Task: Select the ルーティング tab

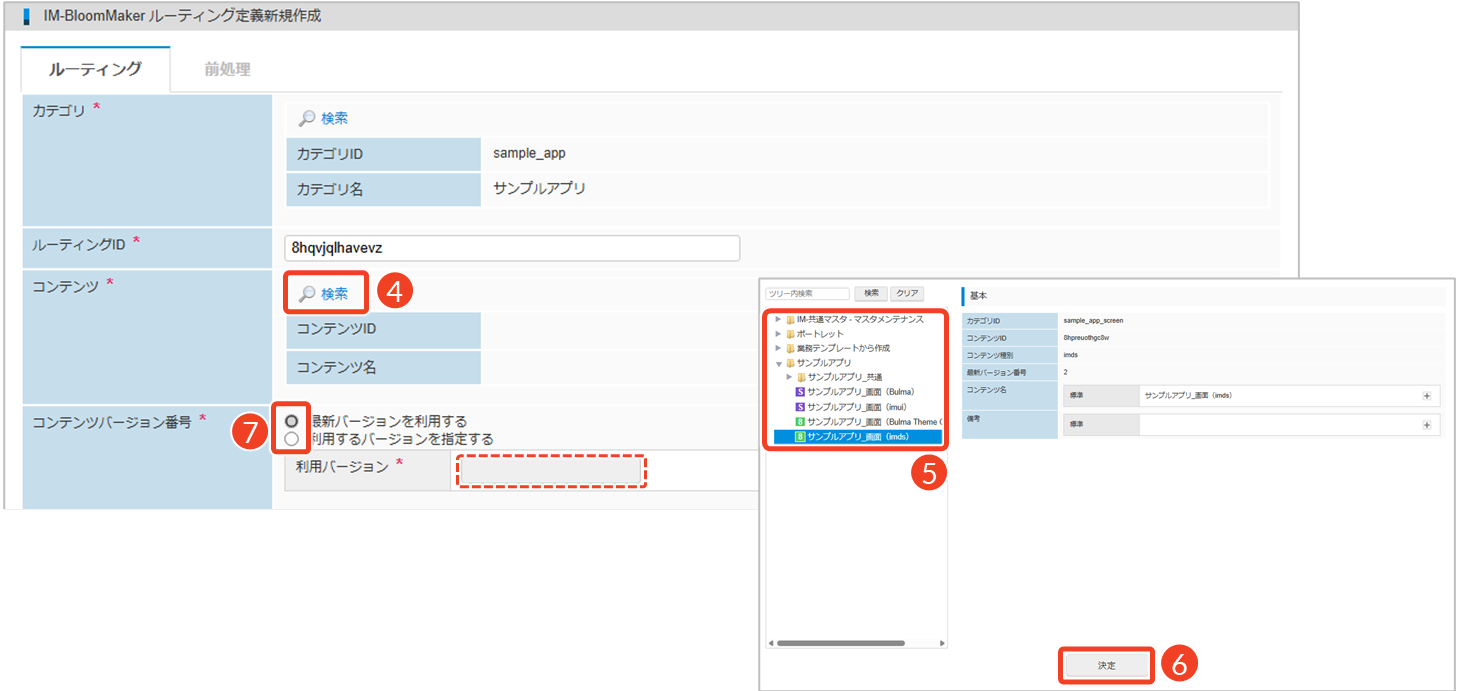Action: pos(95,69)
